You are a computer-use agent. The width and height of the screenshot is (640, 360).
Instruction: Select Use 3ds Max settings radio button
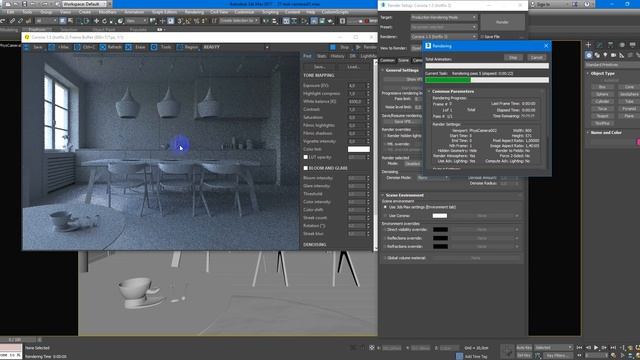tap(385, 207)
